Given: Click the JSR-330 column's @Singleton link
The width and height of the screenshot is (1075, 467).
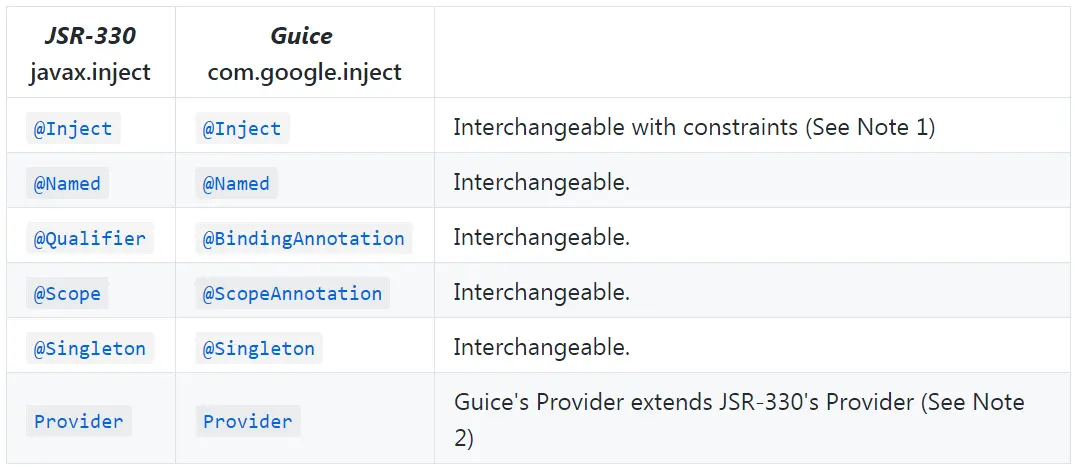Looking at the screenshot, I should [90, 349].
